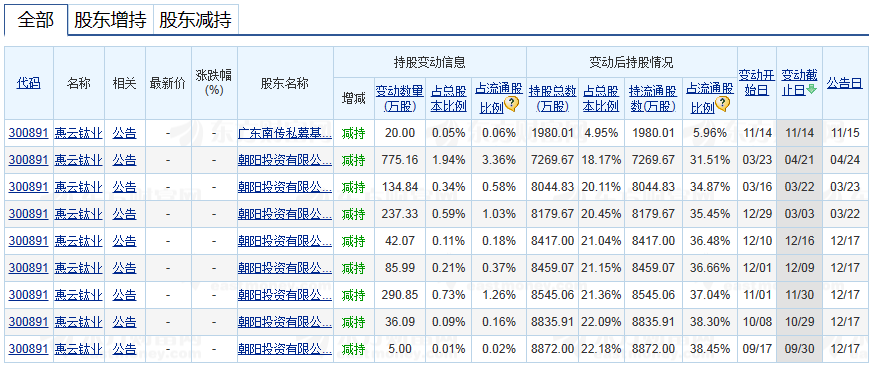Switch to the 全部 tab

36,20
